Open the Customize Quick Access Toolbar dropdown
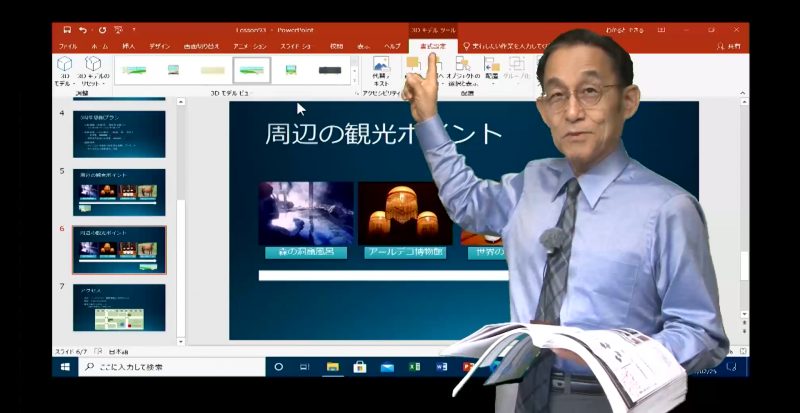800x413 pixels. pyautogui.click(x=134, y=30)
